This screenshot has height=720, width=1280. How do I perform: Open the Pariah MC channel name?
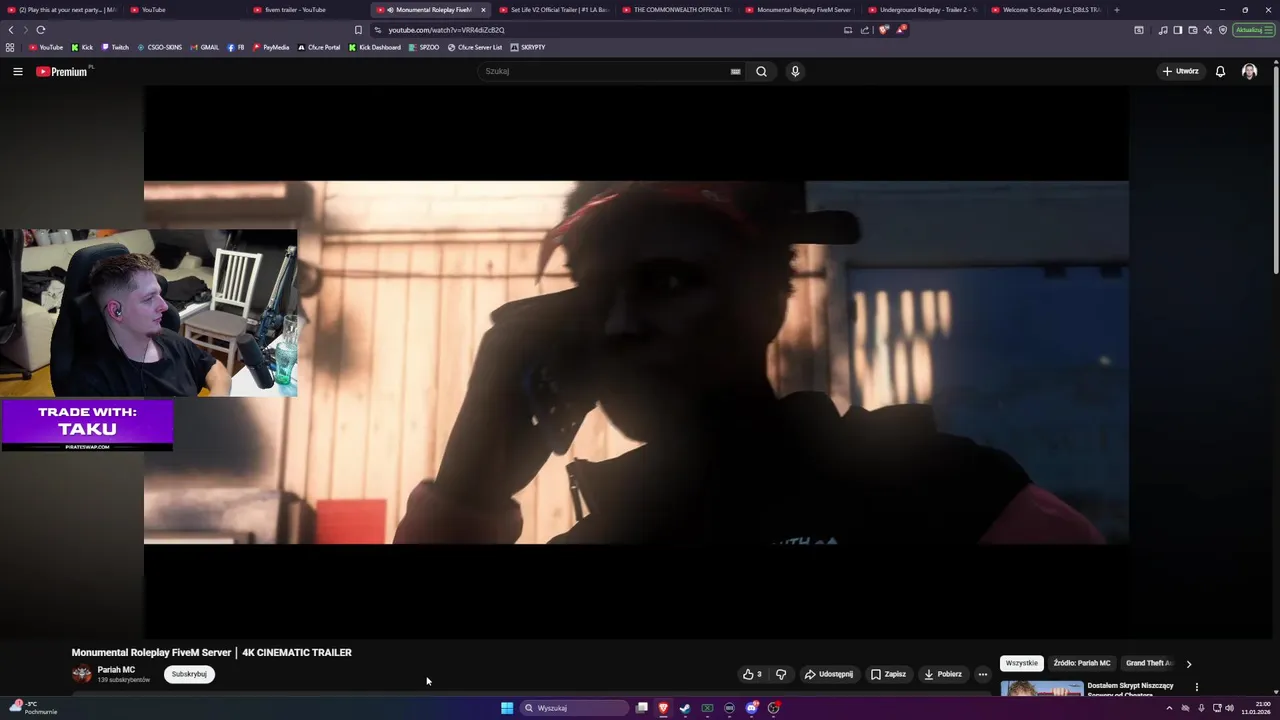(116, 670)
